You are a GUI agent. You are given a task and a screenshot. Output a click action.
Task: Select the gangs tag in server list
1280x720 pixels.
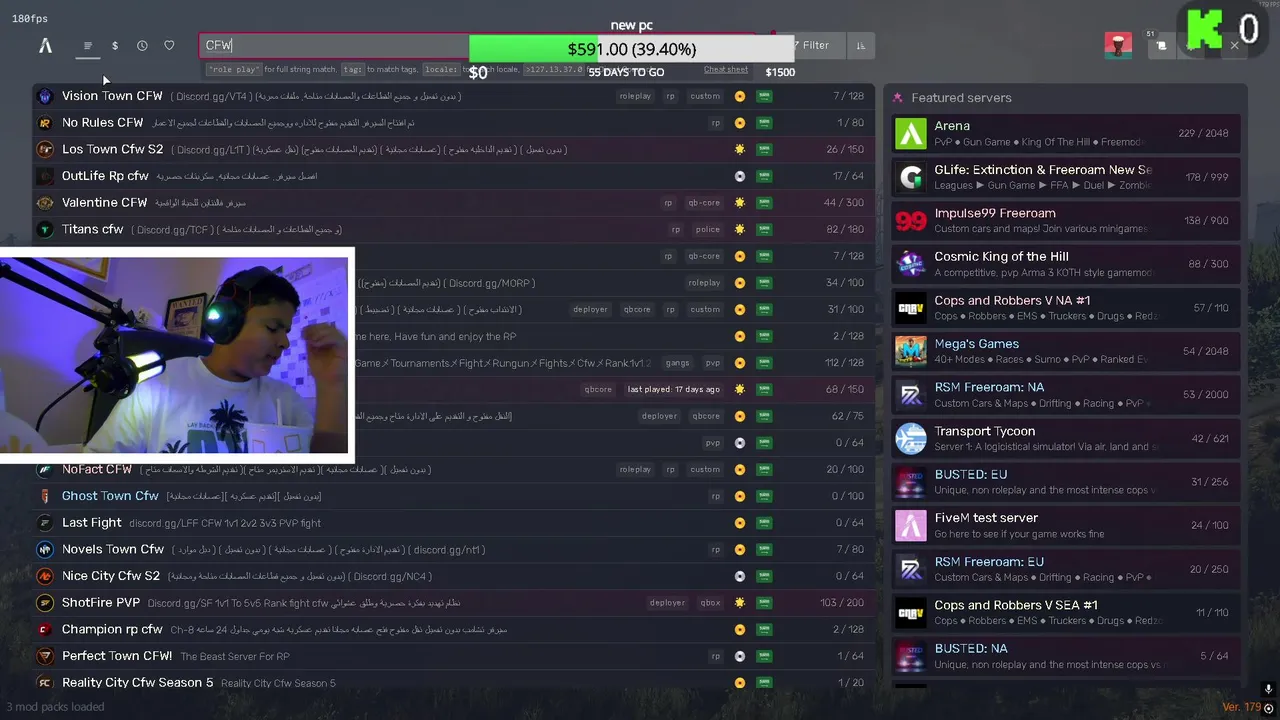(677, 363)
